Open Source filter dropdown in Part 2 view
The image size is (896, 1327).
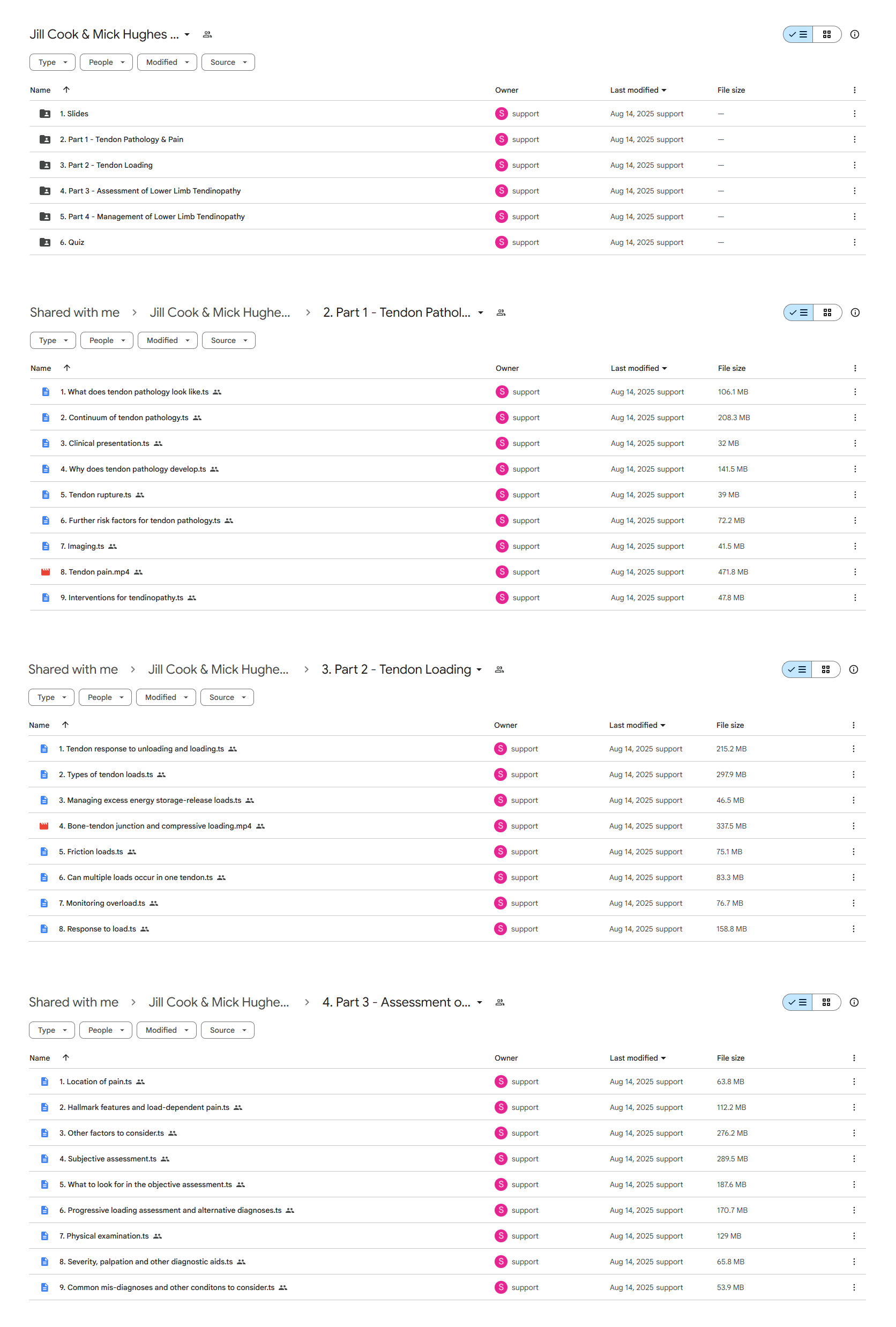227,697
